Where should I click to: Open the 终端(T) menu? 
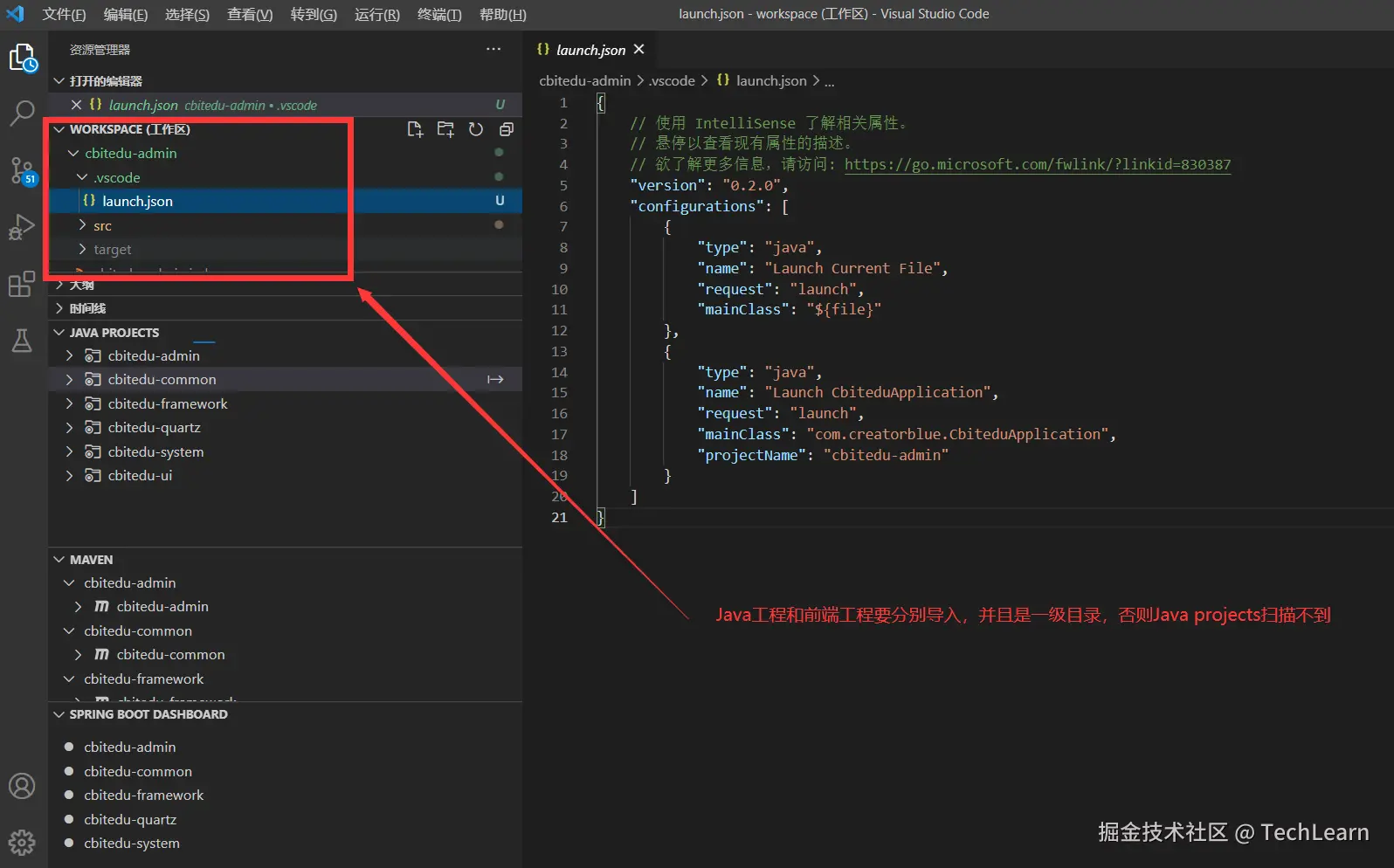coord(439,14)
